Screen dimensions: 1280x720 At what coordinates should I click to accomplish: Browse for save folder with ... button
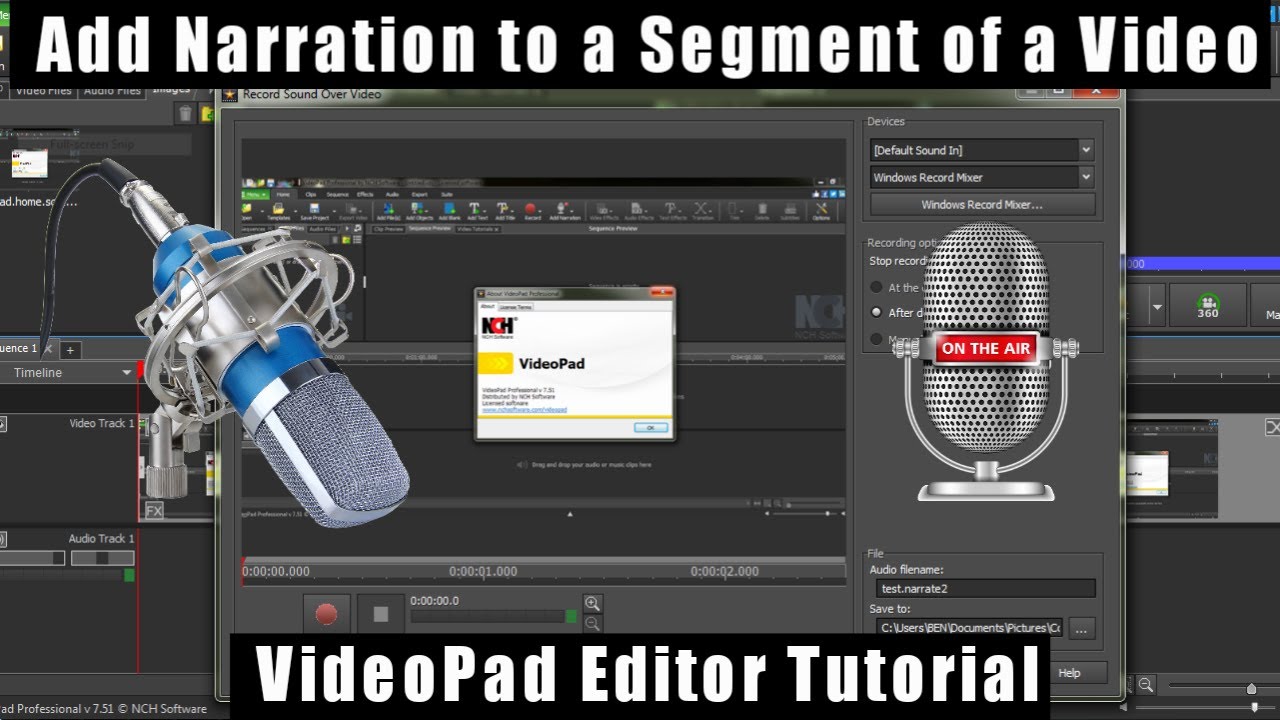[1082, 628]
